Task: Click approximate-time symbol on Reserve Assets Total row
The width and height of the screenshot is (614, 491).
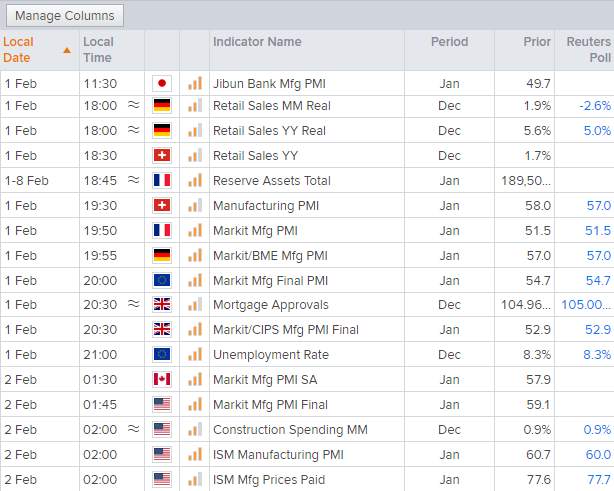Action: [134, 180]
